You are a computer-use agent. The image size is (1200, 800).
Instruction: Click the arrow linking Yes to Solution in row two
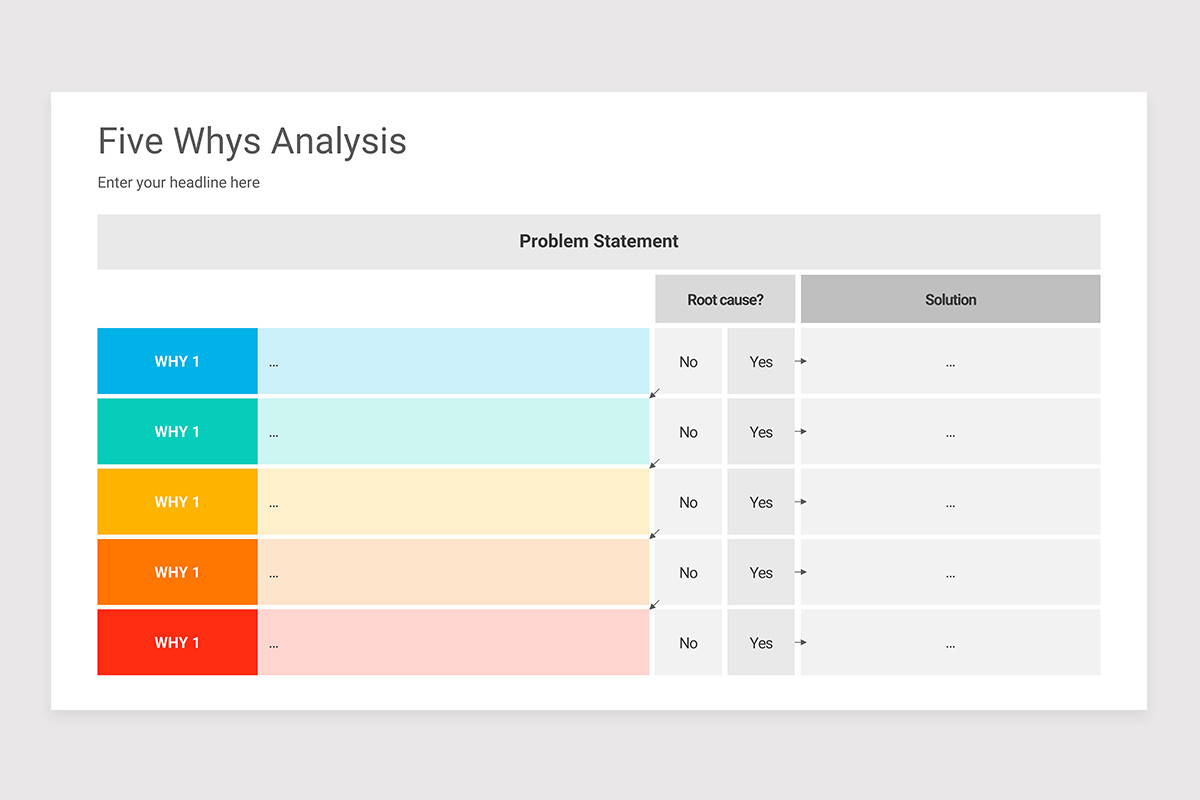coord(800,431)
